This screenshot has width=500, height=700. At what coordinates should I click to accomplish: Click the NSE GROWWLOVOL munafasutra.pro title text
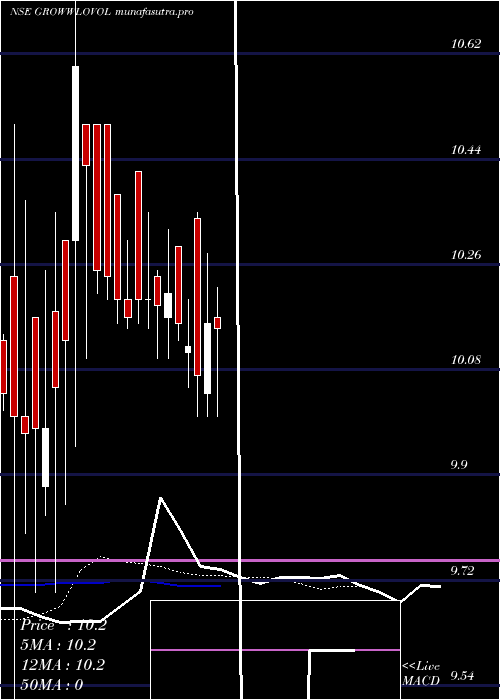(102, 12)
